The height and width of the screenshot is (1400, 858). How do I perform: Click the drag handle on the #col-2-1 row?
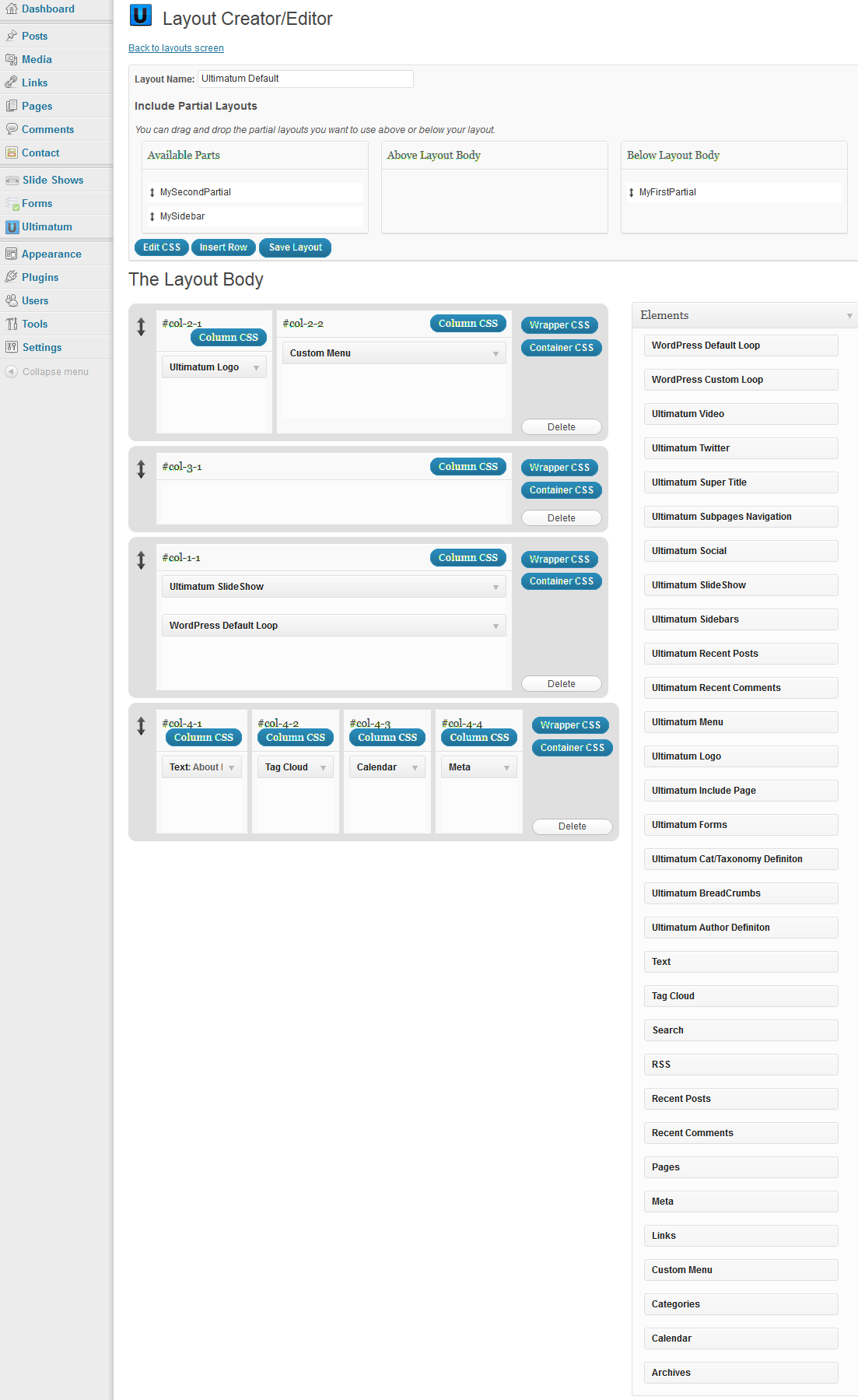click(141, 327)
